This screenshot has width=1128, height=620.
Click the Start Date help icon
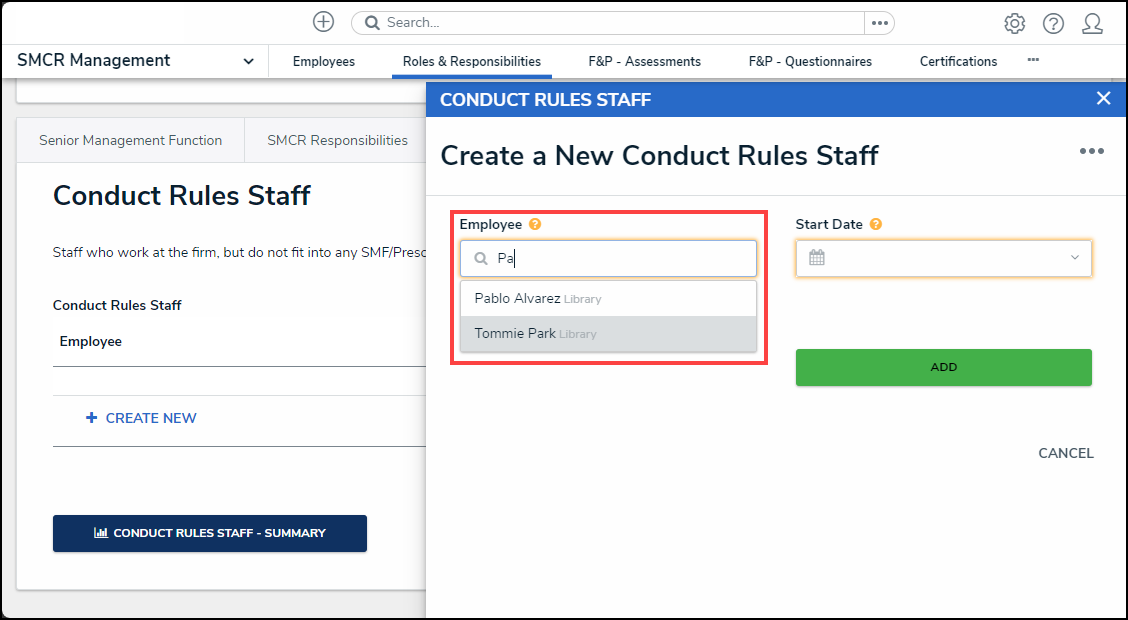876,225
